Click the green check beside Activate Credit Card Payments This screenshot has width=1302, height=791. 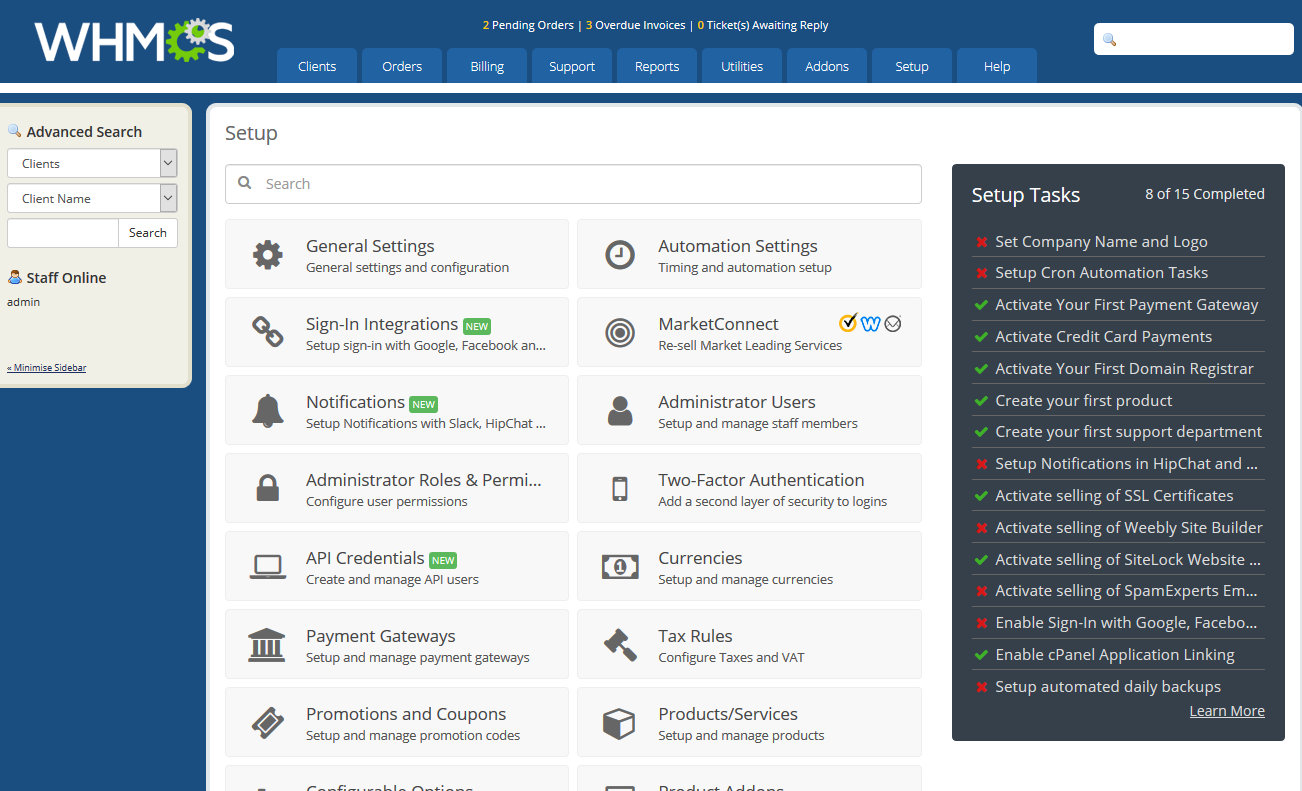click(x=982, y=337)
